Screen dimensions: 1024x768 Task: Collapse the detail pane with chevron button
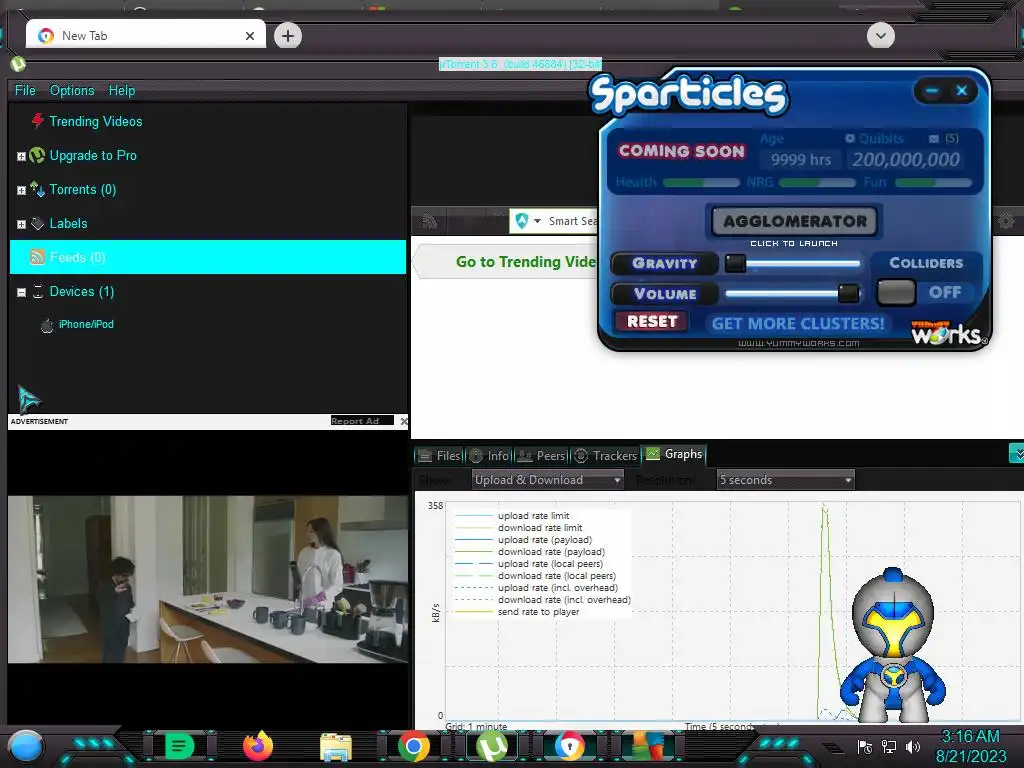point(1016,453)
